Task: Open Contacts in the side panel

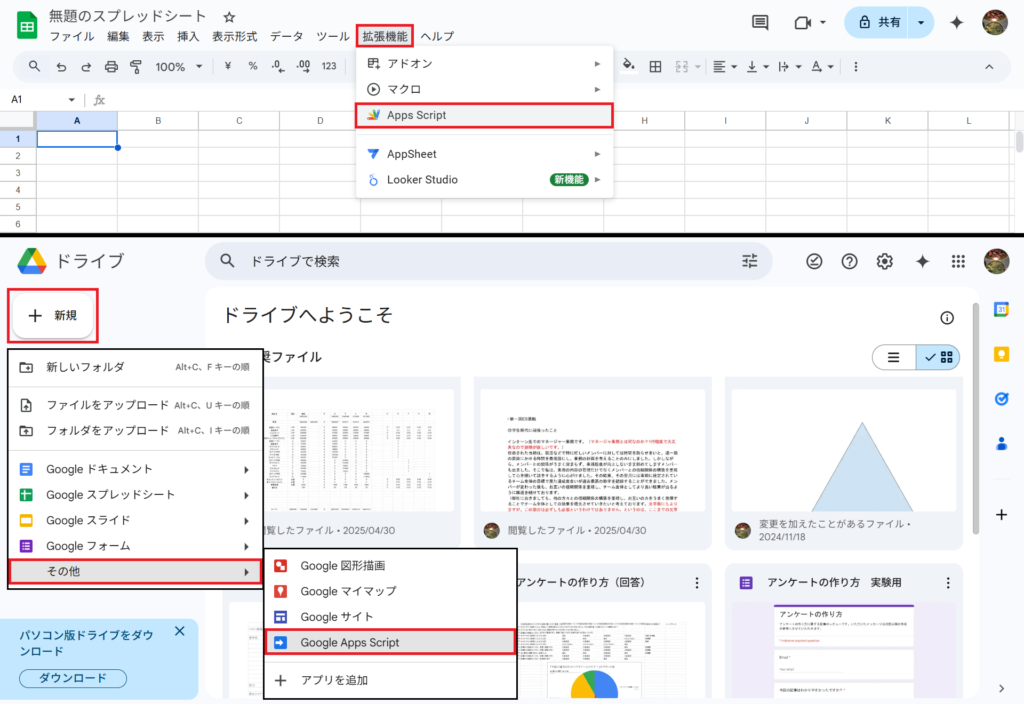Action: pos(1001,444)
